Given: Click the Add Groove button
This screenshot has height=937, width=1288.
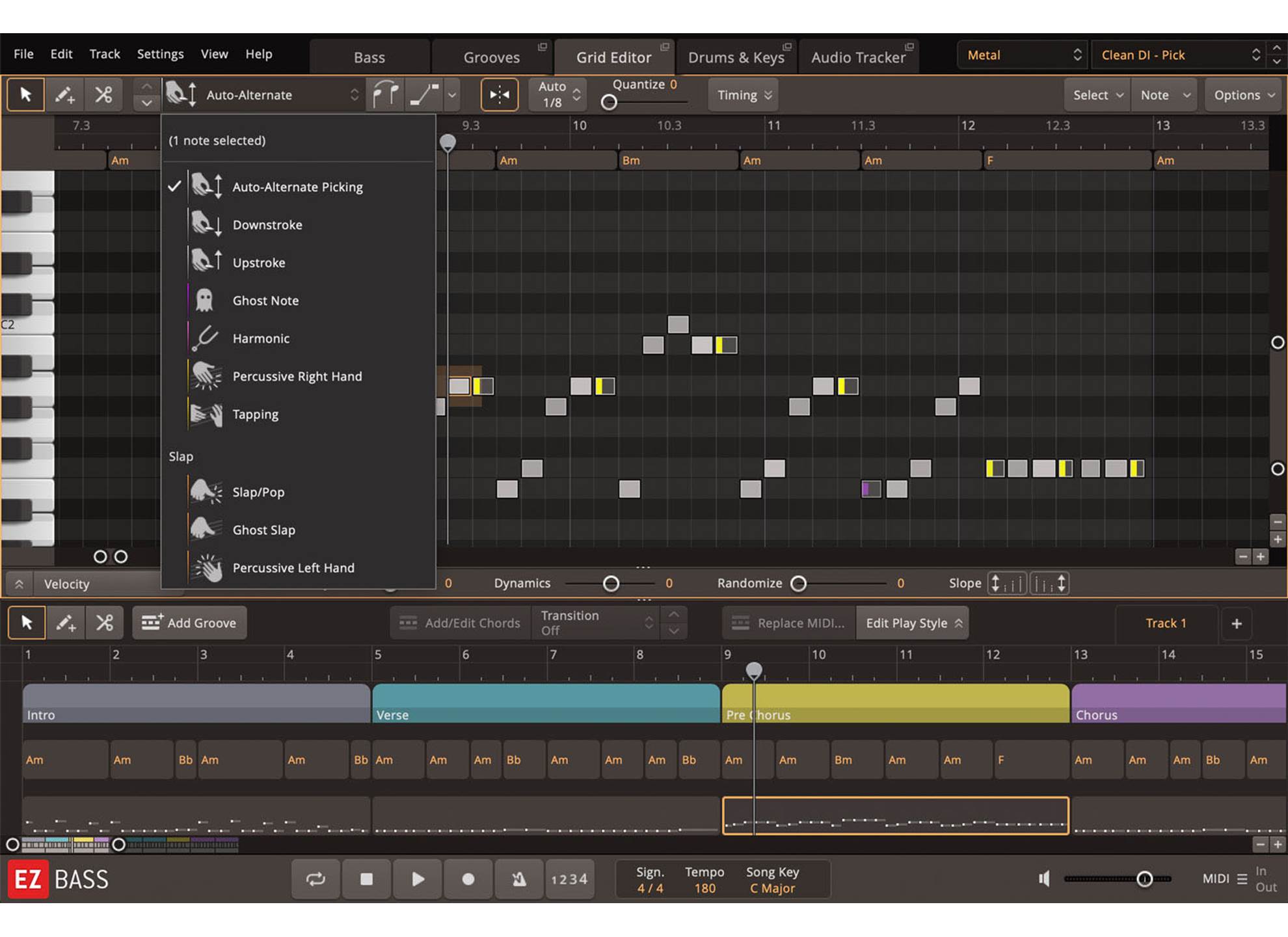Looking at the screenshot, I should (189, 623).
